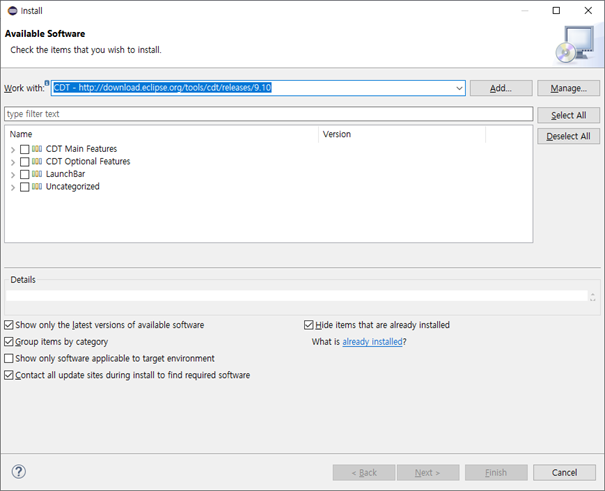This screenshot has height=491, width=605.
Task: Check the Uncategorized checkbox
Action: point(25,187)
